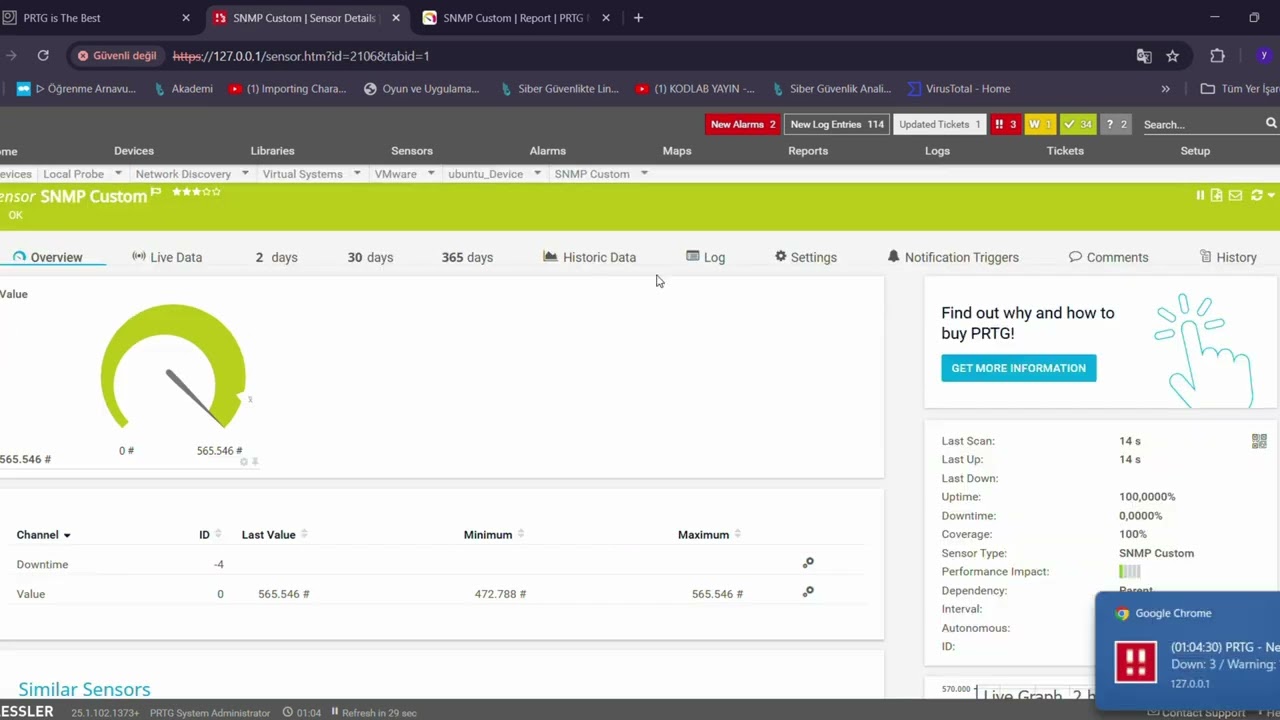Show the gray unknown sensors counter 2
This screenshot has width=1280, height=720.
(1116, 124)
